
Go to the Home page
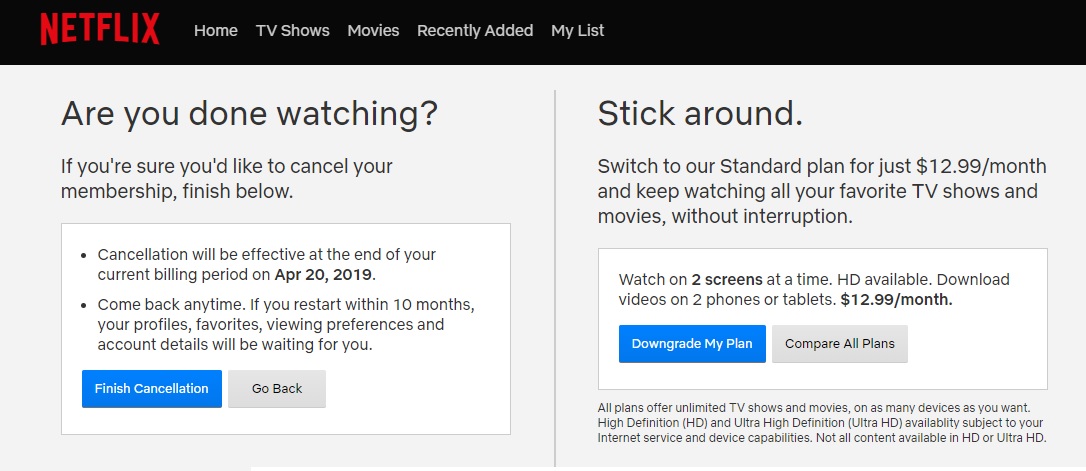pyautogui.click(x=216, y=31)
